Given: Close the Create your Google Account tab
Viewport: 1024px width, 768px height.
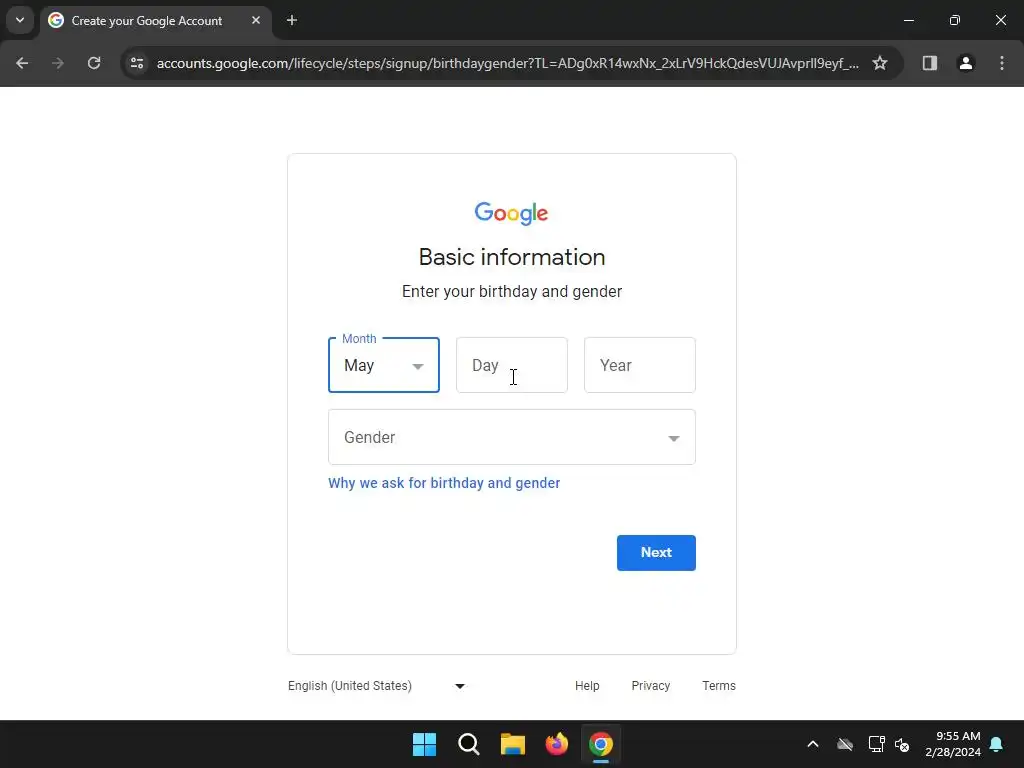Looking at the screenshot, I should click(256, 20).
